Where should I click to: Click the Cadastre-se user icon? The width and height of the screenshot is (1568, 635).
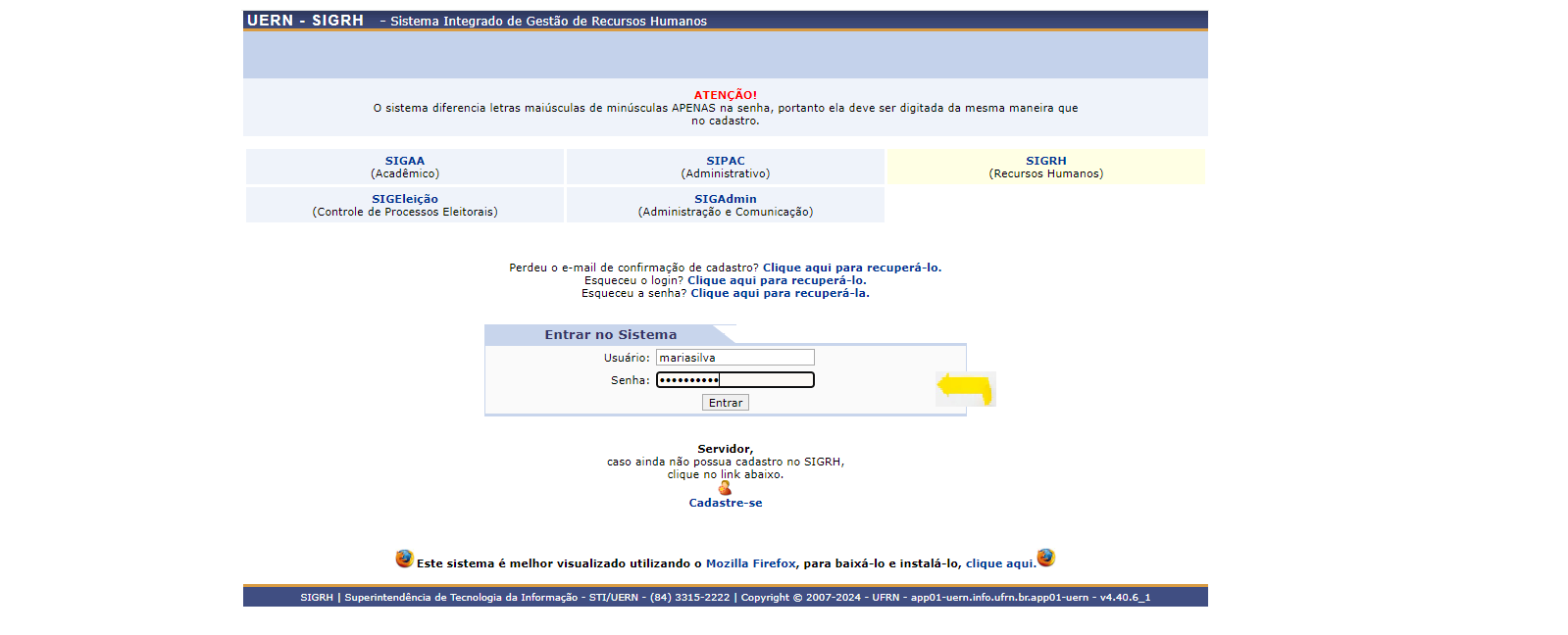coord(725,488)
